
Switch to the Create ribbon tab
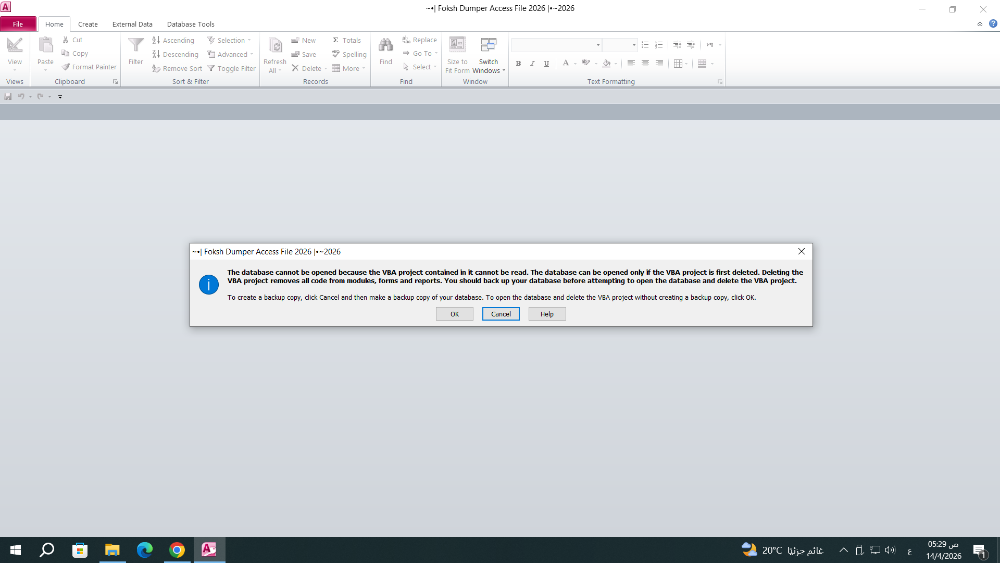88,24
